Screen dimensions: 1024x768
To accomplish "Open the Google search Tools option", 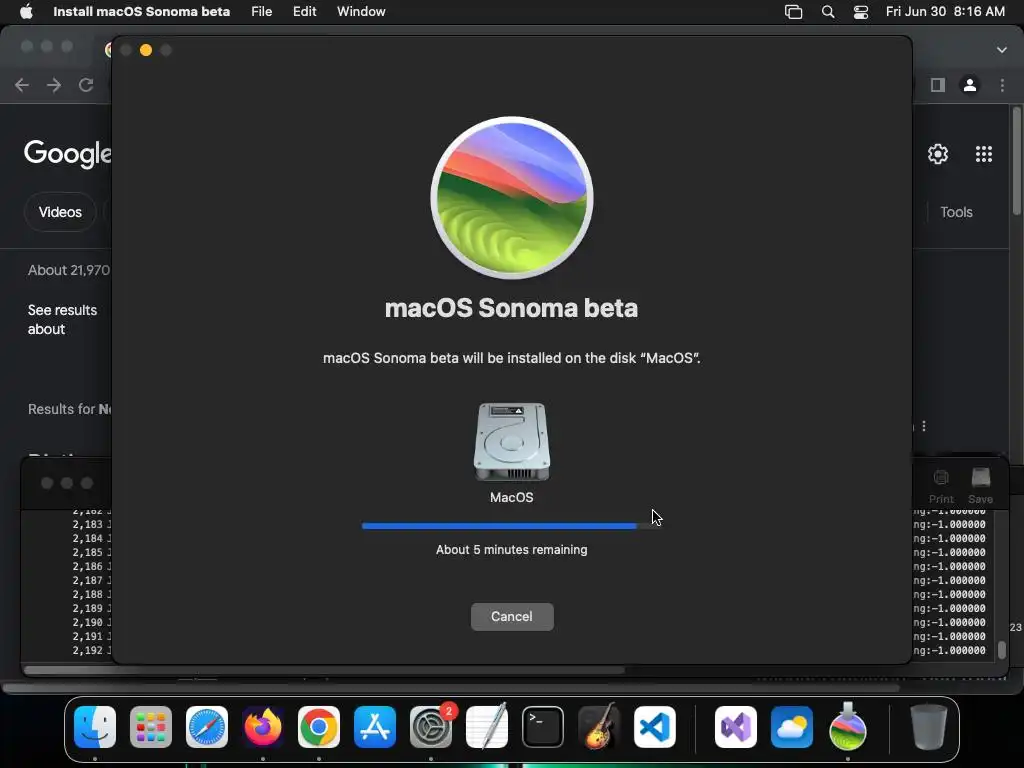I will (x=956, y=212).
